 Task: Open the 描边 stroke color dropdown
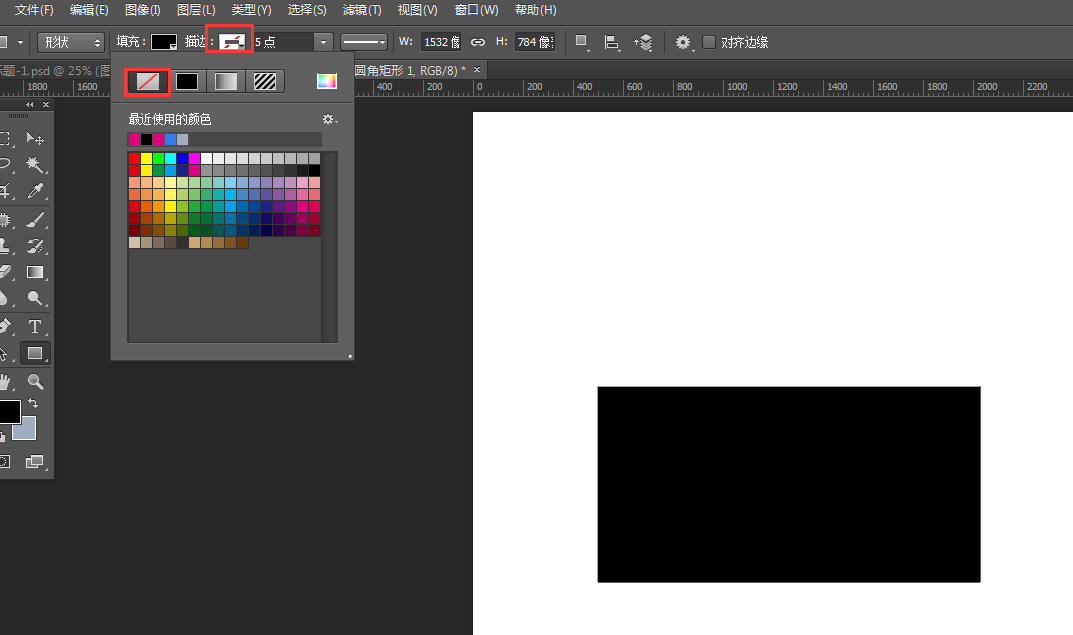click(231, 42)
